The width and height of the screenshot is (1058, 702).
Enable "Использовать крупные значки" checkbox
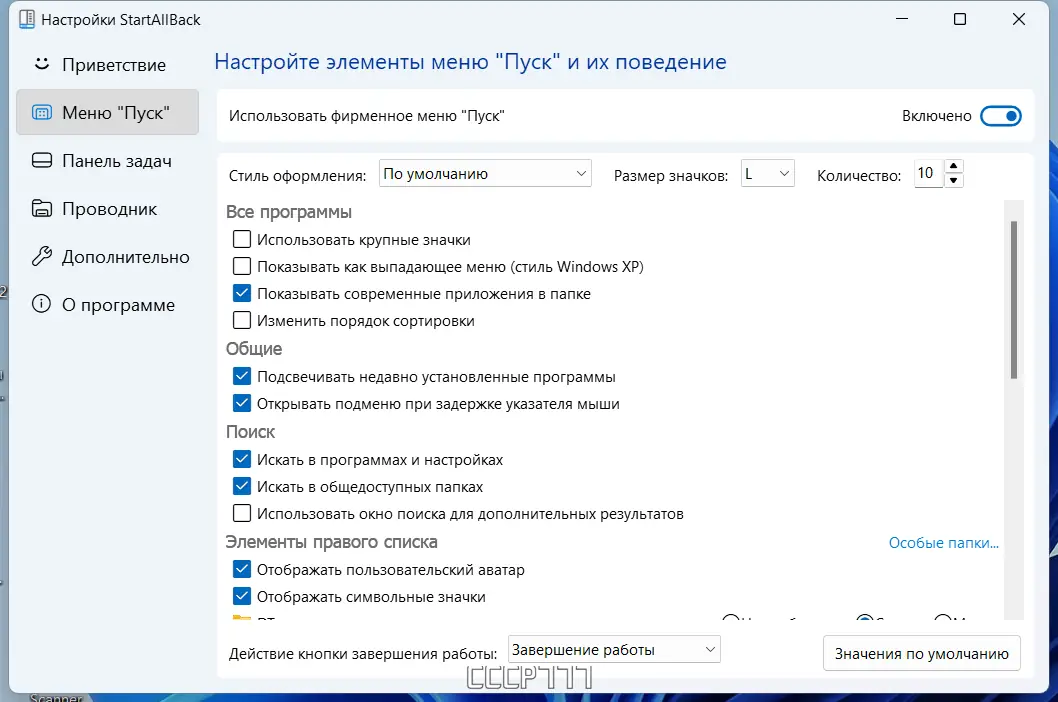(x=241, y=239)
